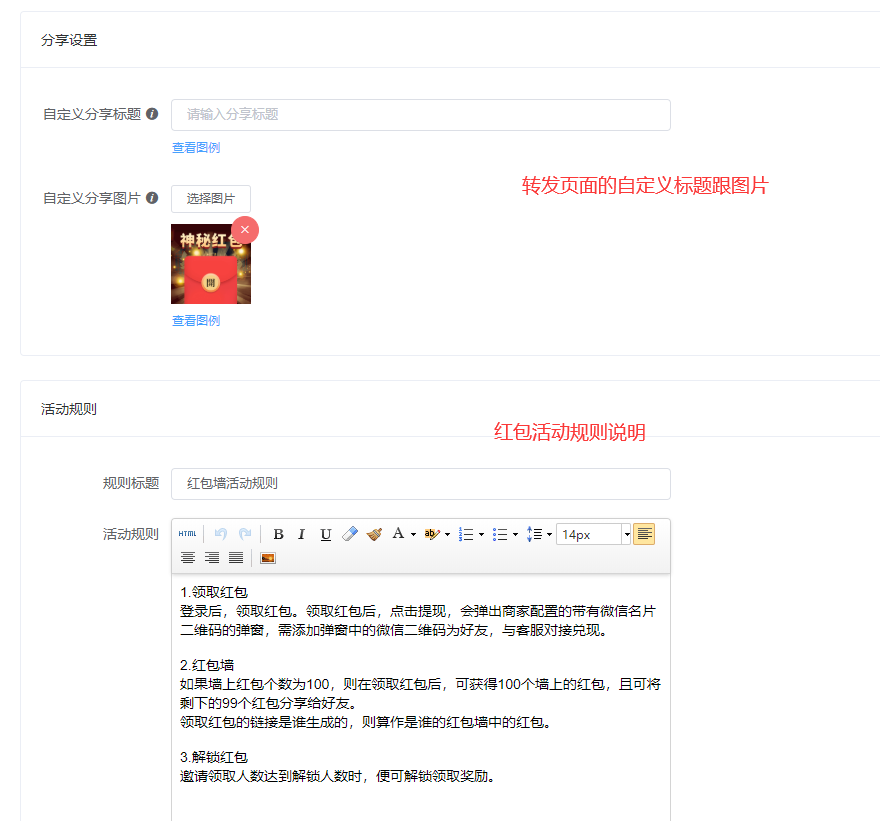The height and width of the screenshot is (821, 880).
Task: Center align the rule text
Action: point(188,558)
